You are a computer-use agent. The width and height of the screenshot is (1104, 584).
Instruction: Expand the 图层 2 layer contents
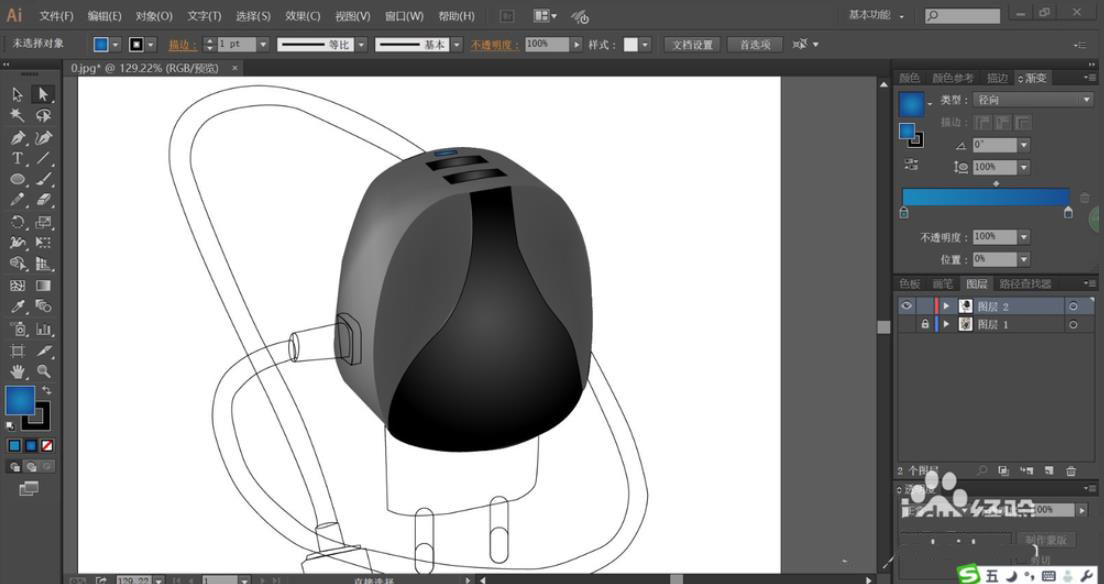946,306
